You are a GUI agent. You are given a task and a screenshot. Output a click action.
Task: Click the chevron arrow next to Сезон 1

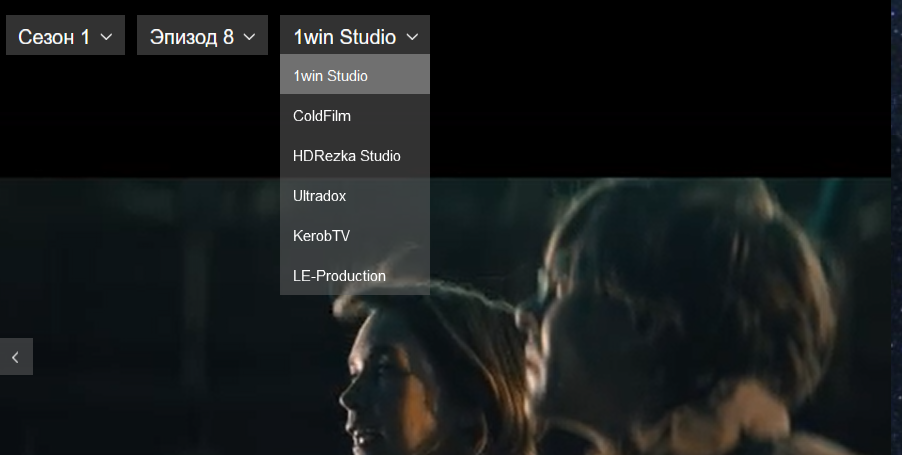(x=106, y=38)
